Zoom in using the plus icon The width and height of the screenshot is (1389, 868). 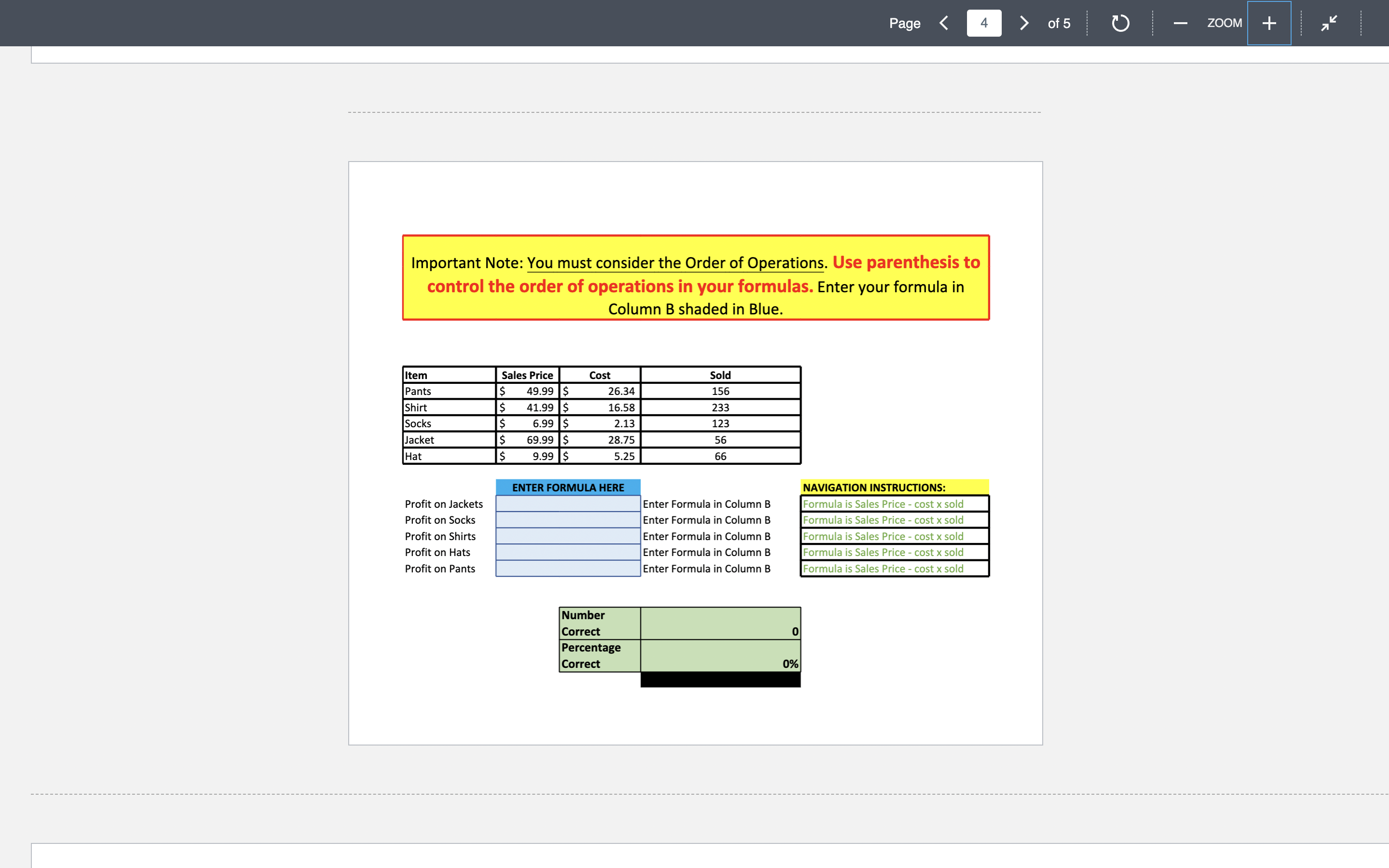pos(1268,23)
